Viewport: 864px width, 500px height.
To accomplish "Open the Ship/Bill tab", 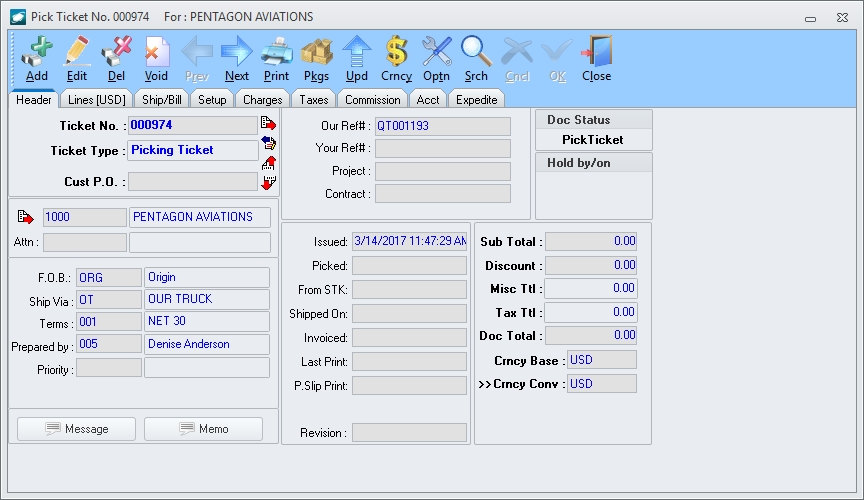I will pyautogui.click(x=161, y=100).
